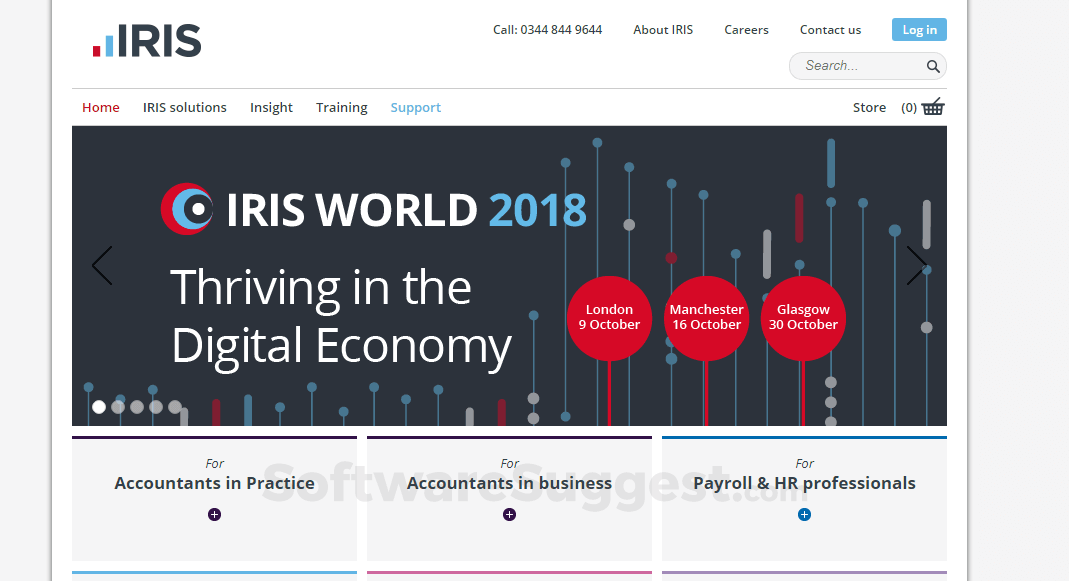Click the plus icon under Payroll & HR professionals

[x=804, y=514]
